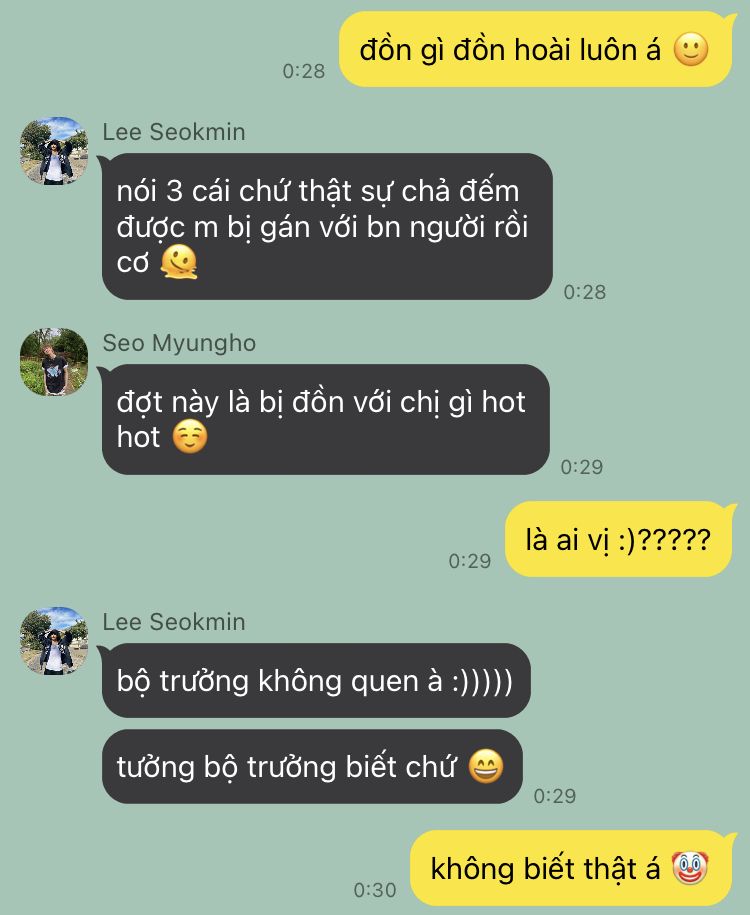Tap the grinning emoji after 'biết chứ'

point(486,766)
